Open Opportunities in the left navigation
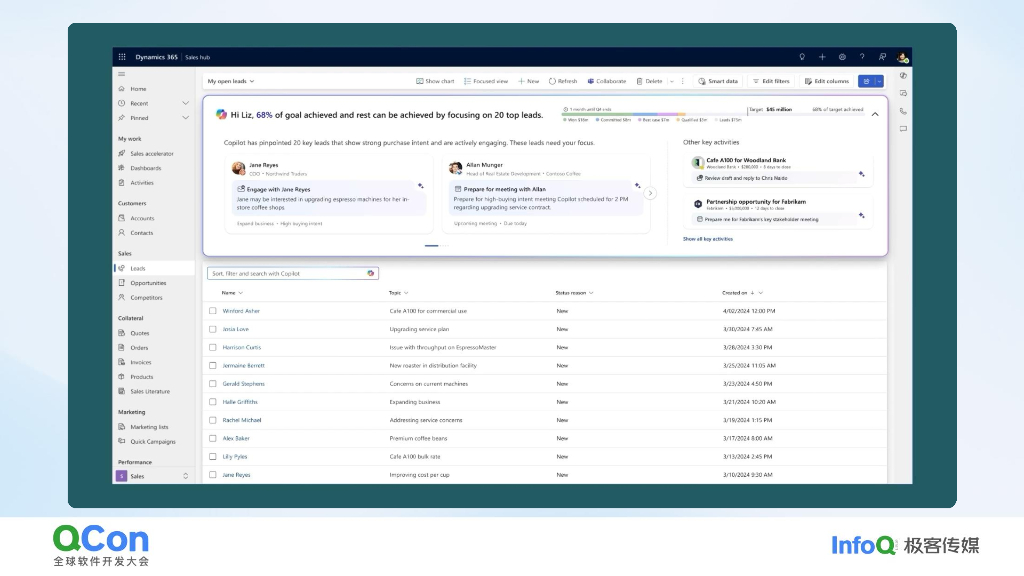1024x576 pixels. click(x=148, y=283)
